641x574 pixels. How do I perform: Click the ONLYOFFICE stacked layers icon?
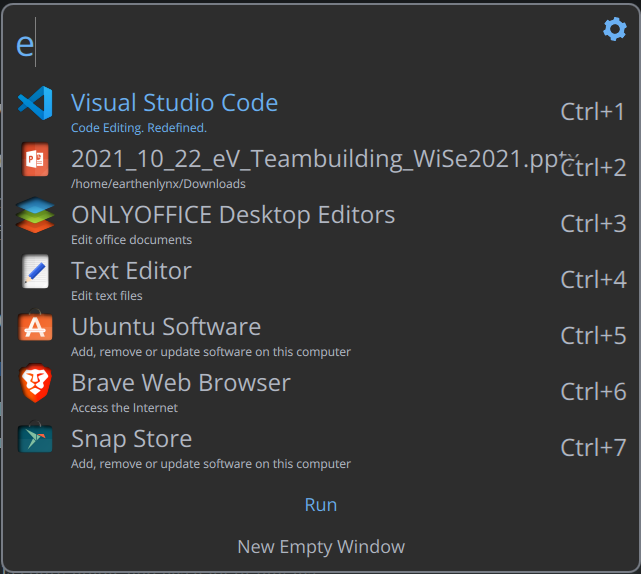click(x=35, y=215)
